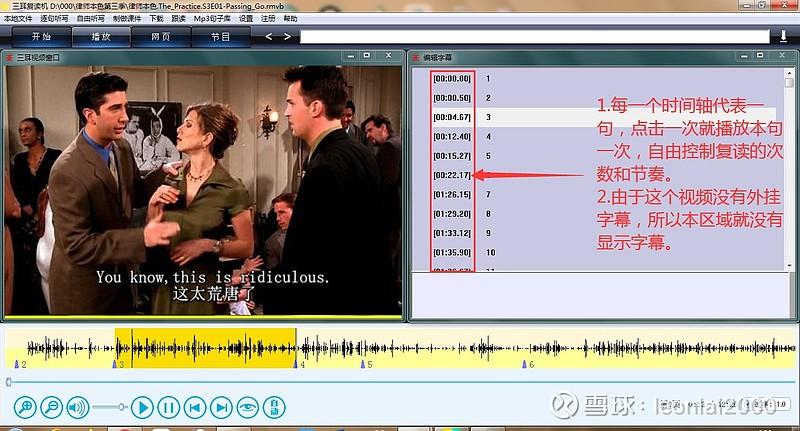Select the [01:29.20] timestamp row
Screen dimensions: 800x431
[x=452, y=214]
